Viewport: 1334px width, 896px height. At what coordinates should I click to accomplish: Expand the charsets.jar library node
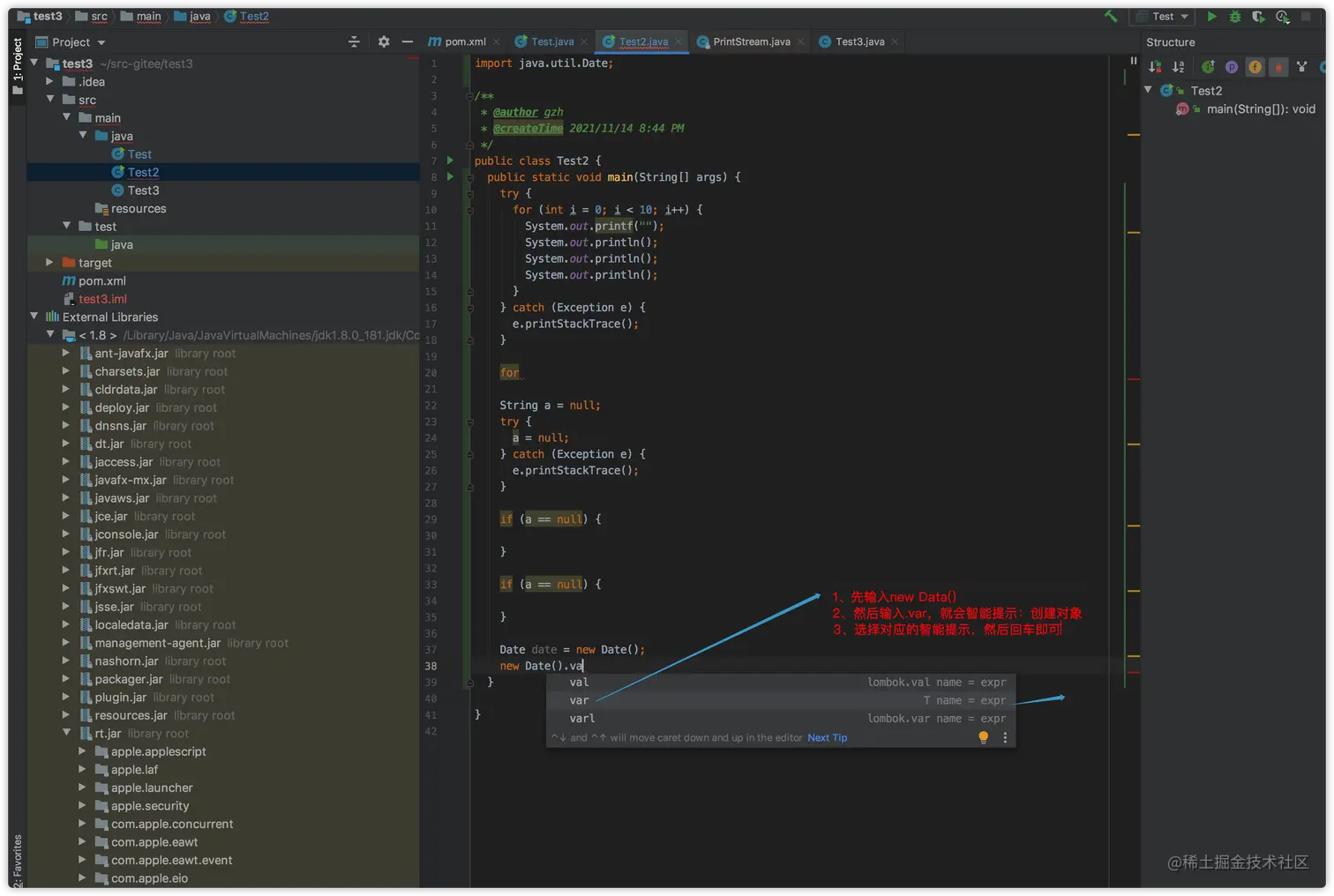pos(66,370)
